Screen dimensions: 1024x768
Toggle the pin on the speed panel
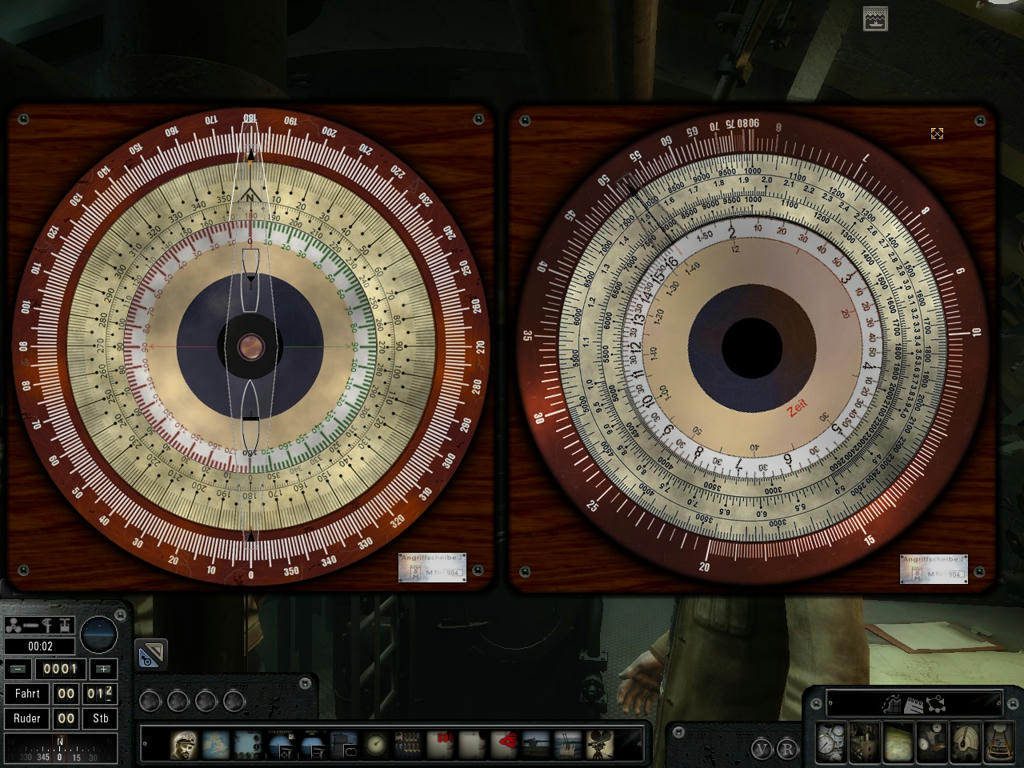120,615
